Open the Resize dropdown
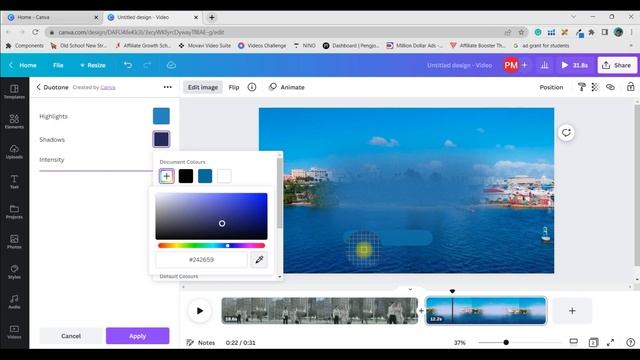Screen dimensions: 640x360 pos(93,65)
